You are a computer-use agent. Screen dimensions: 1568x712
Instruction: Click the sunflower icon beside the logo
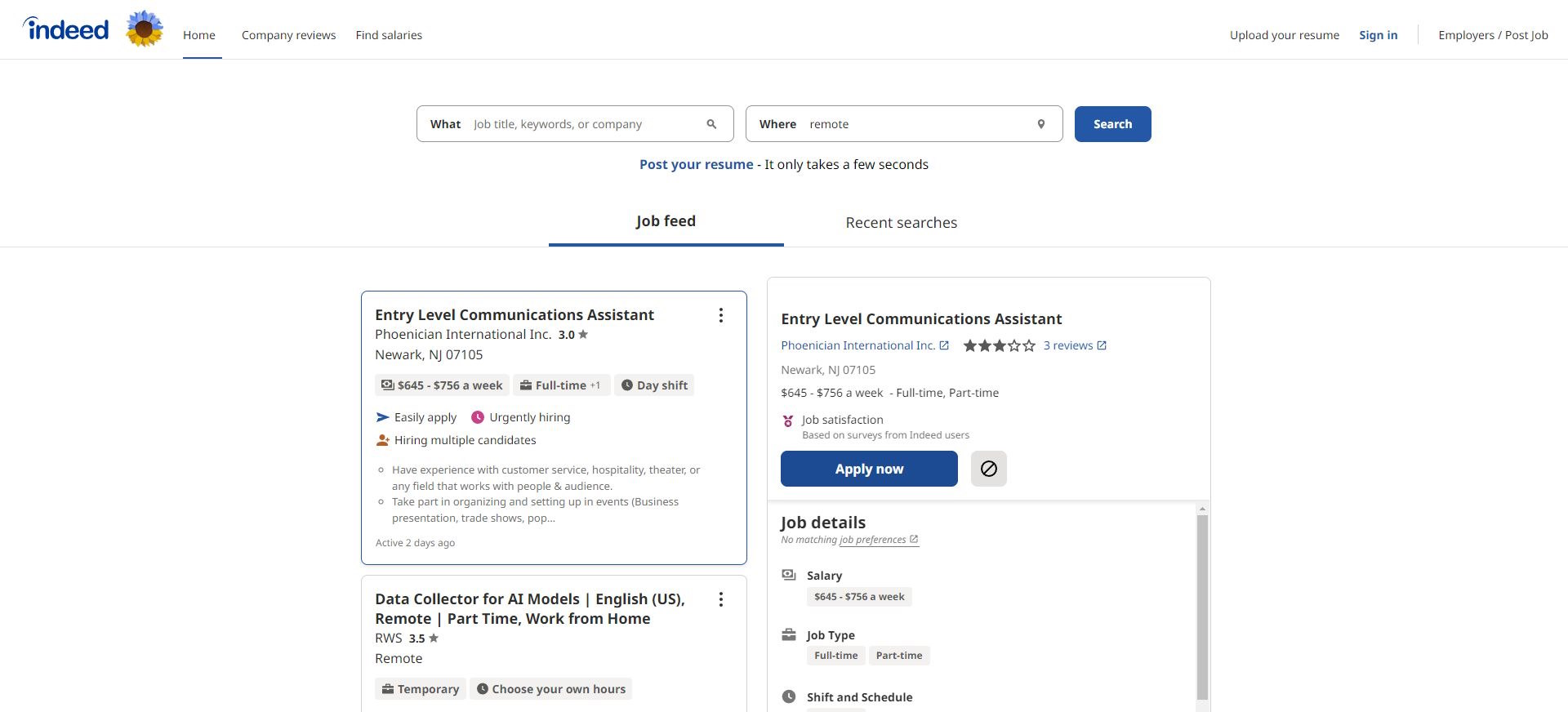coord(145,29)
